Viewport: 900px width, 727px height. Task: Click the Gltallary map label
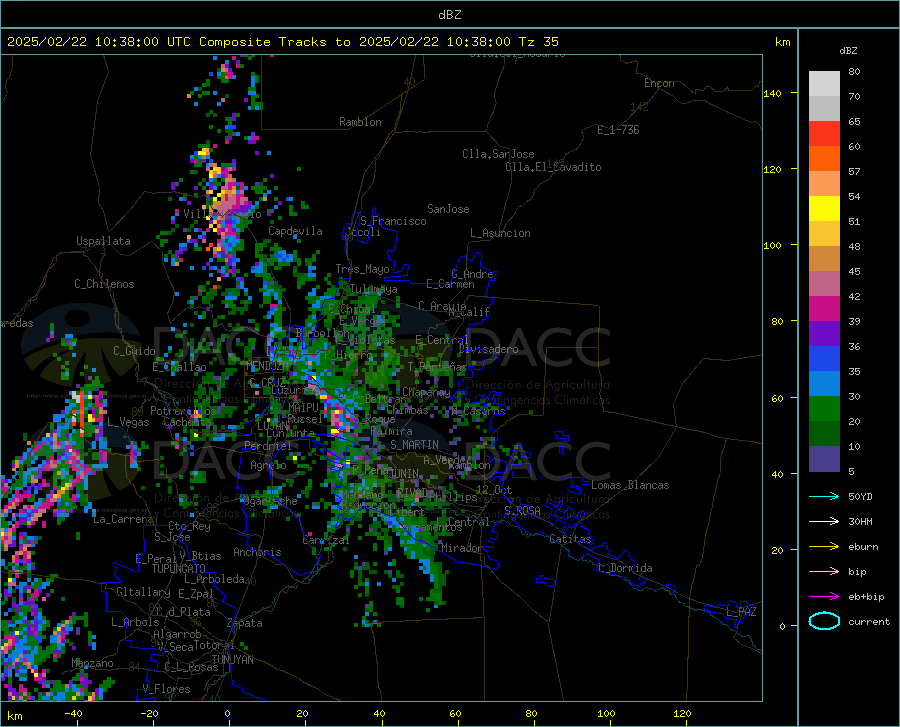point(143,592)
